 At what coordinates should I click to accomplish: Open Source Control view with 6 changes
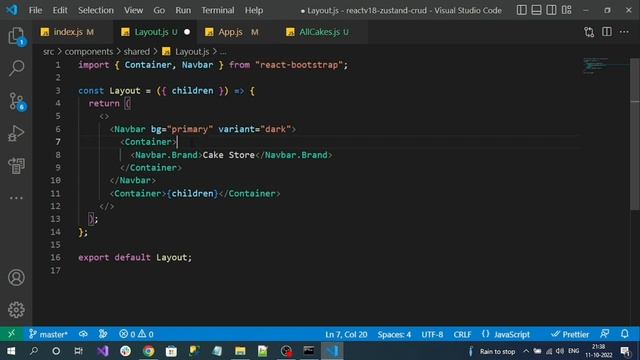[16, 101]
